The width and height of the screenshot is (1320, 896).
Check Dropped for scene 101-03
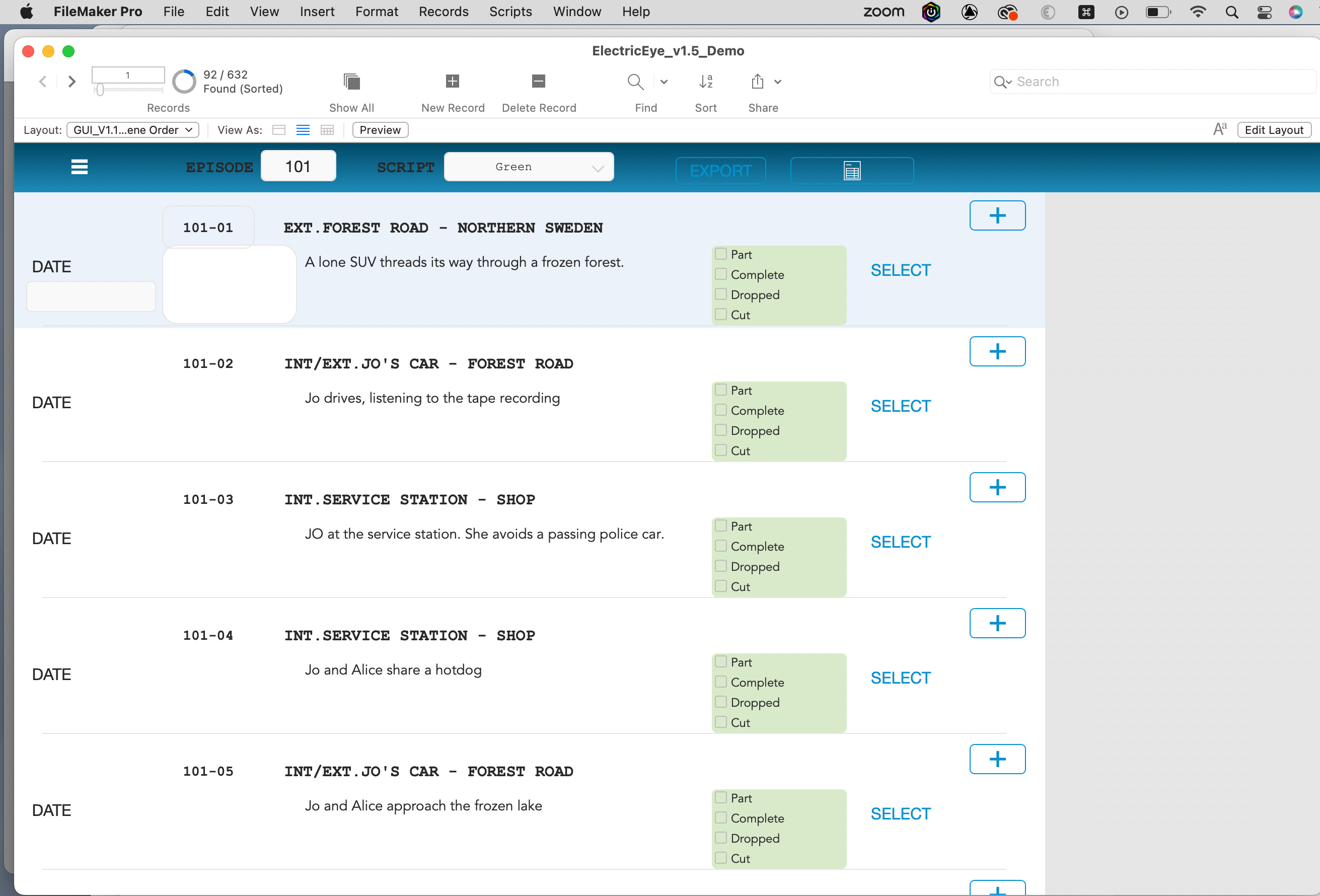pyautogui.click(x=721, y=566)
